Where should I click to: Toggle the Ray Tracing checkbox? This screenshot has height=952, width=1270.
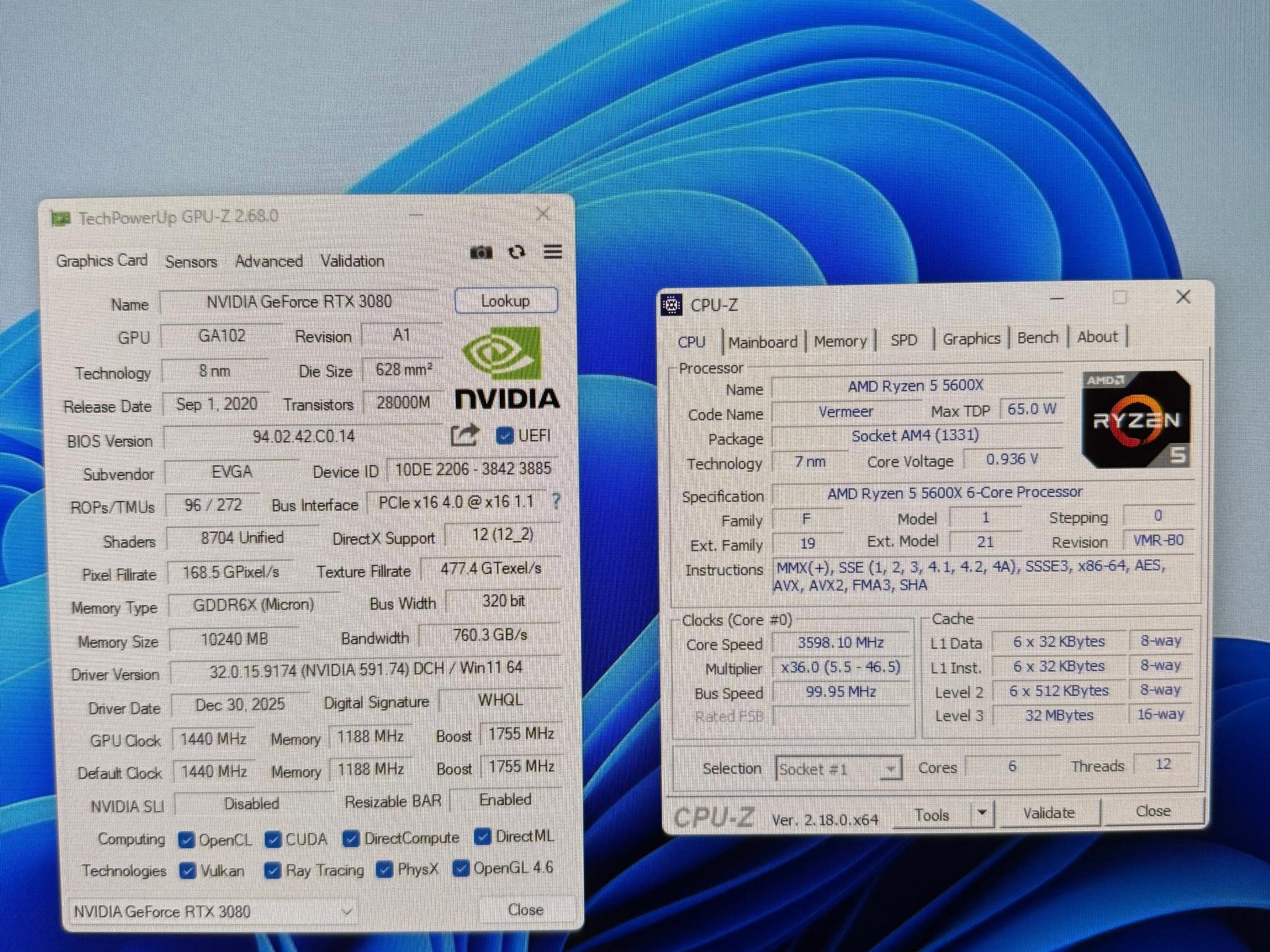tap(272, 870)
